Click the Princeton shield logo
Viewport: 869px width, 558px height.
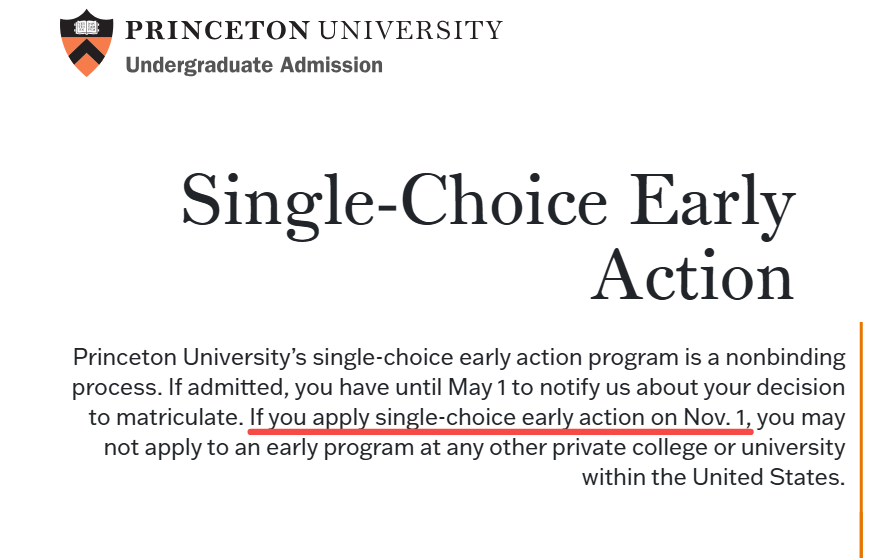click(86, 42)
